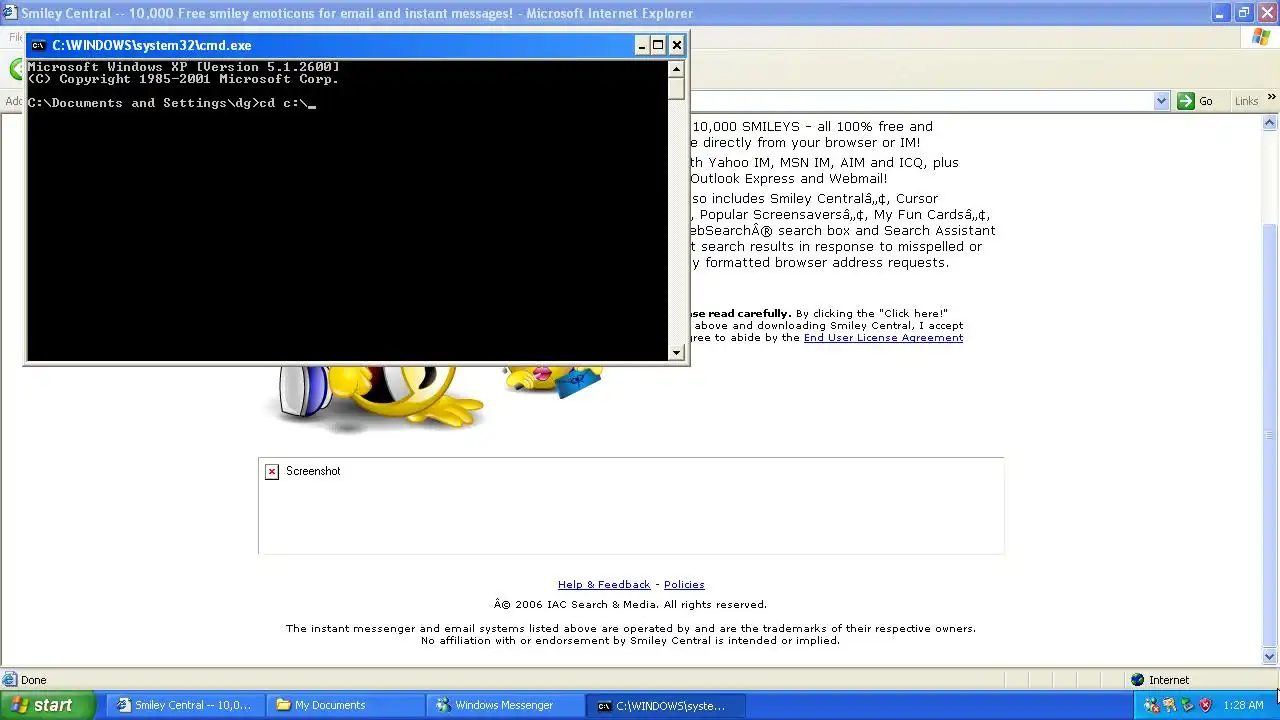Click the Windows Messenger tray icon
Viewport: 1280px width, 720px height.
1151,705
